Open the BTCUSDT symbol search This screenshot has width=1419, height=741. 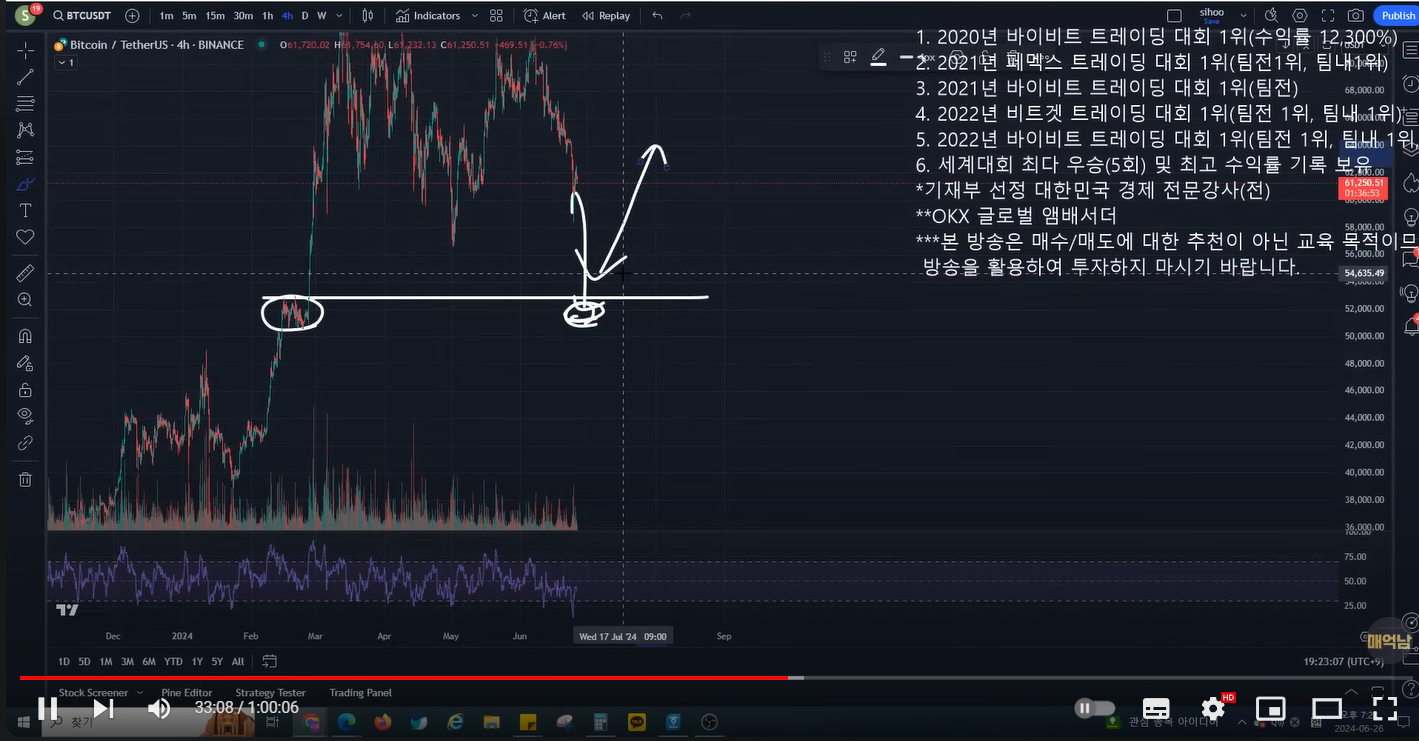[x=83, y=16]
